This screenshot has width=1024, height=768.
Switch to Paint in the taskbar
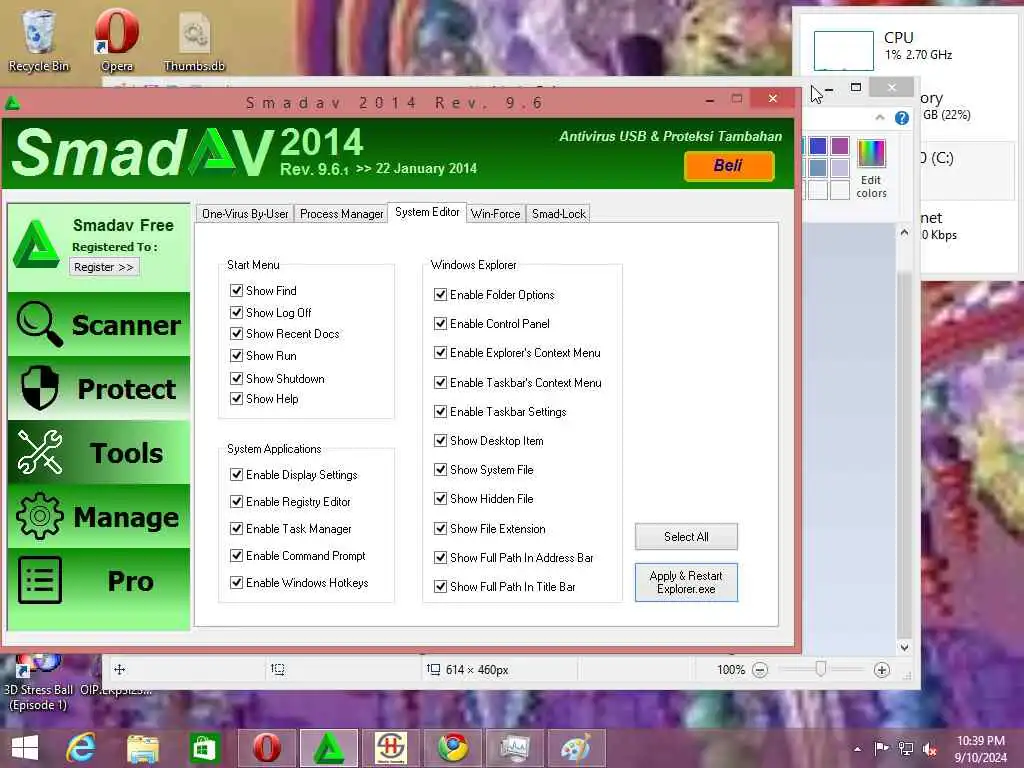[577, 748]
